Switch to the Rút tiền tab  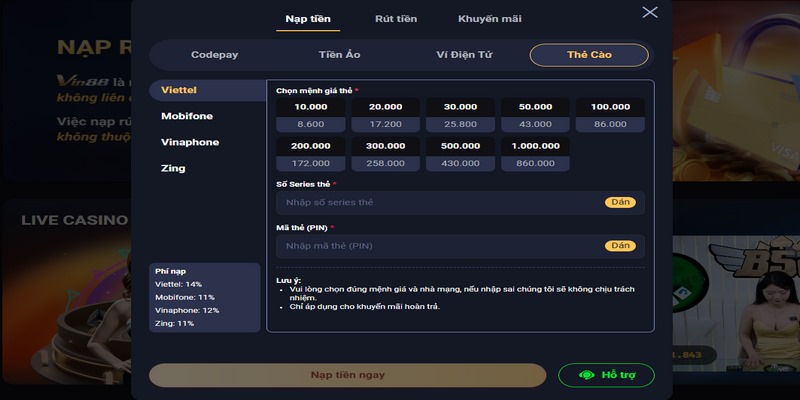397,19
